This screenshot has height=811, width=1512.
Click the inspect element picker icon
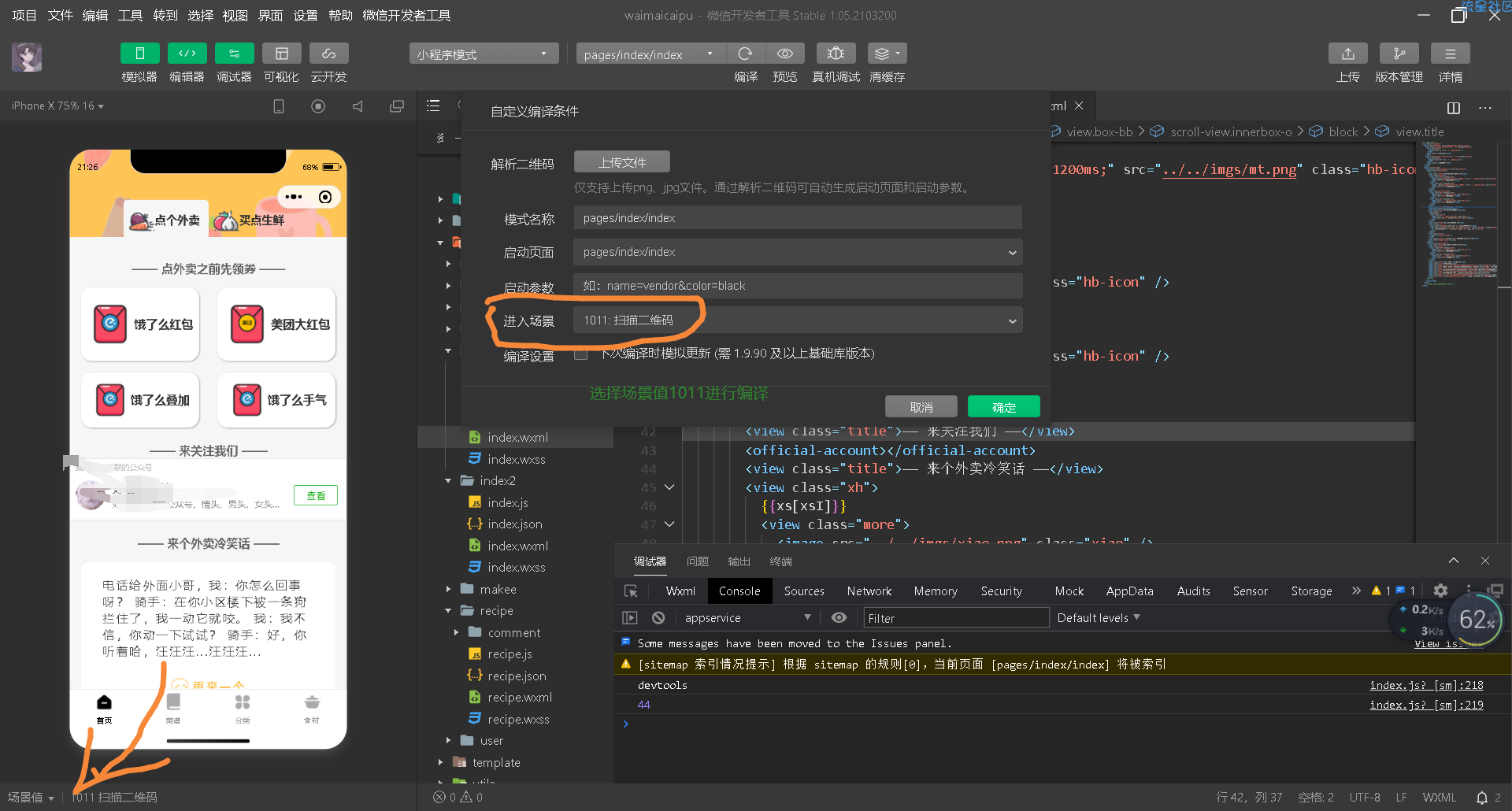click(x=631, y=591)
